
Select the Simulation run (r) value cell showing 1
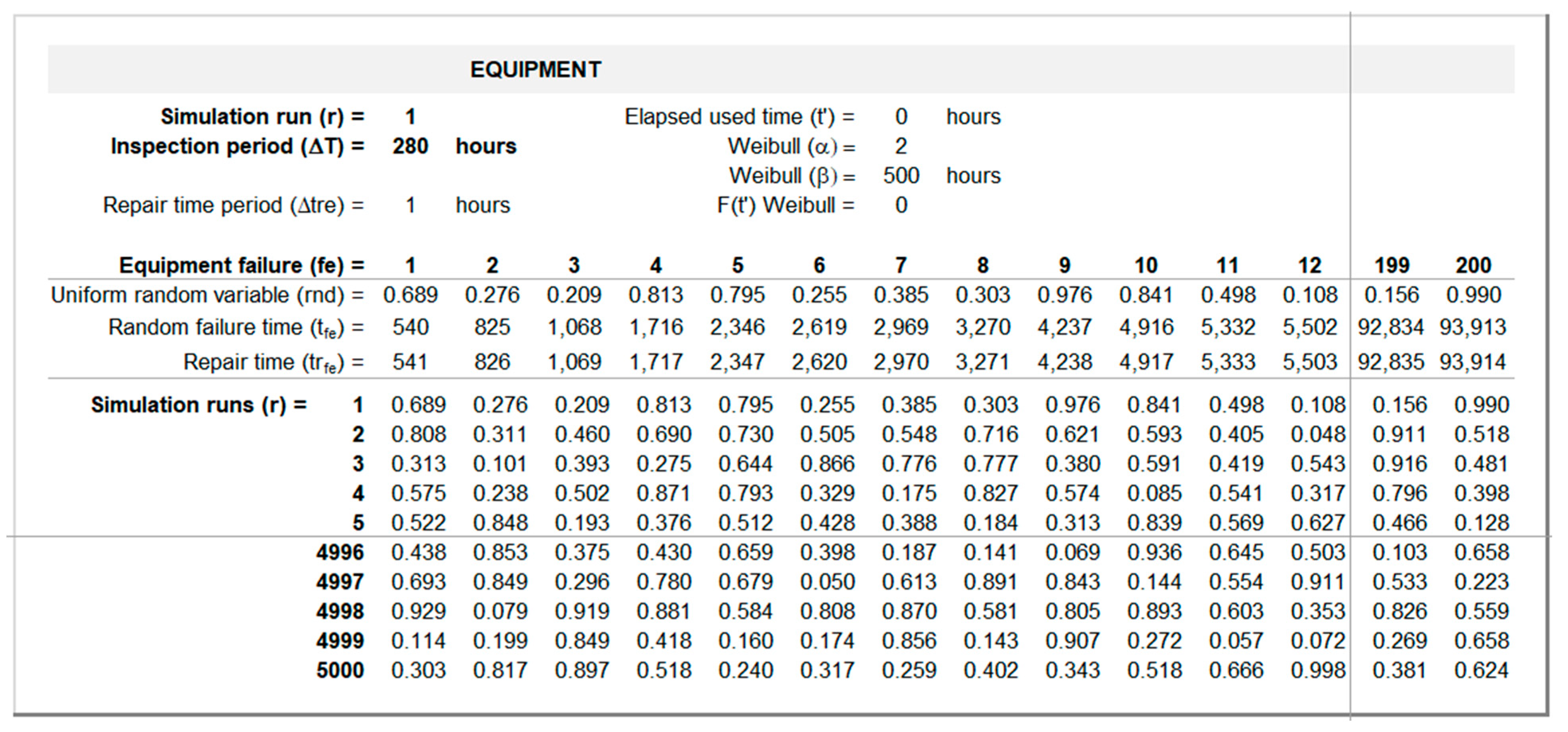point(410,116)
